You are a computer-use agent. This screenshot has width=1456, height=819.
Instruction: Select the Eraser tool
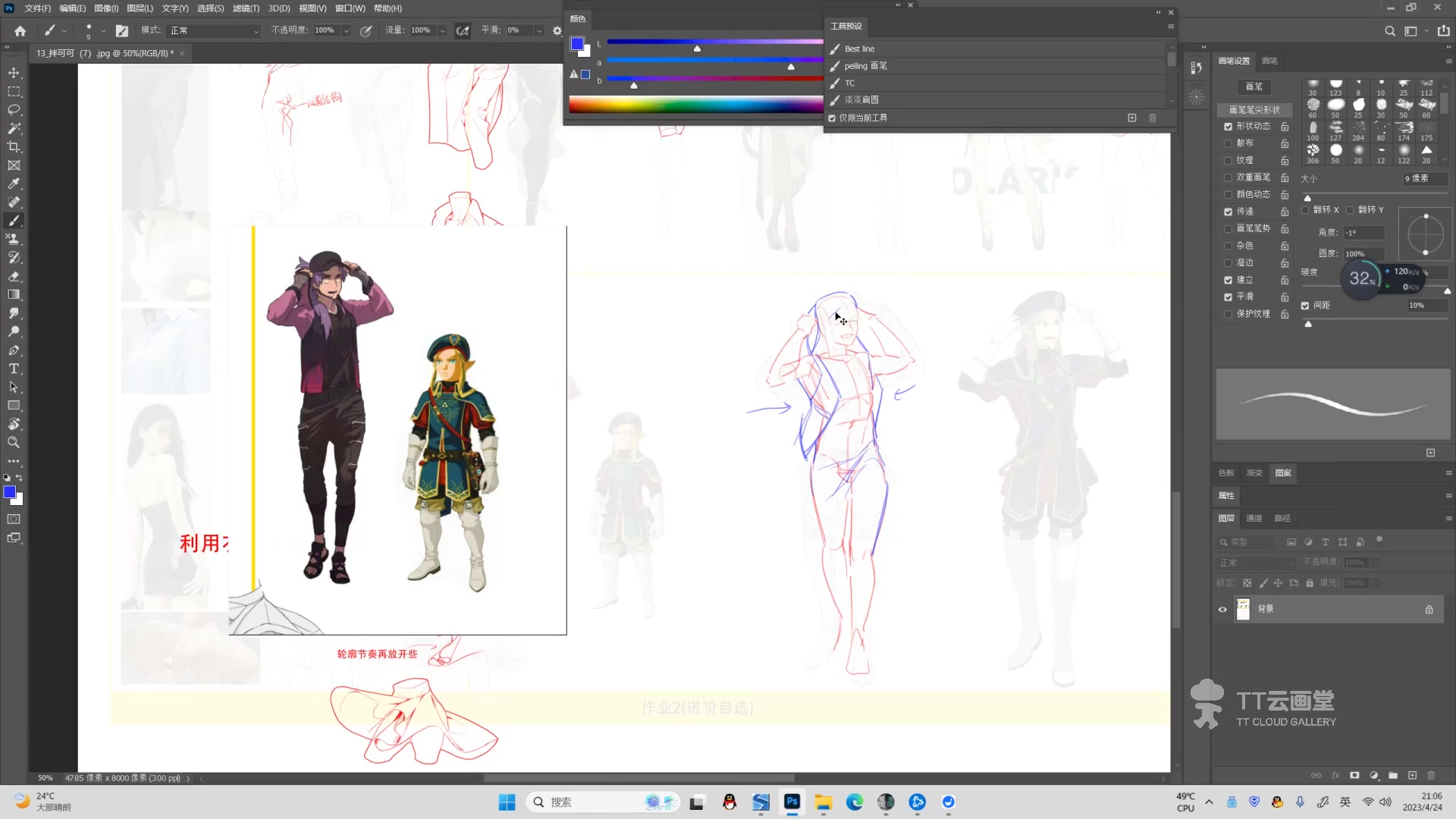14,276
